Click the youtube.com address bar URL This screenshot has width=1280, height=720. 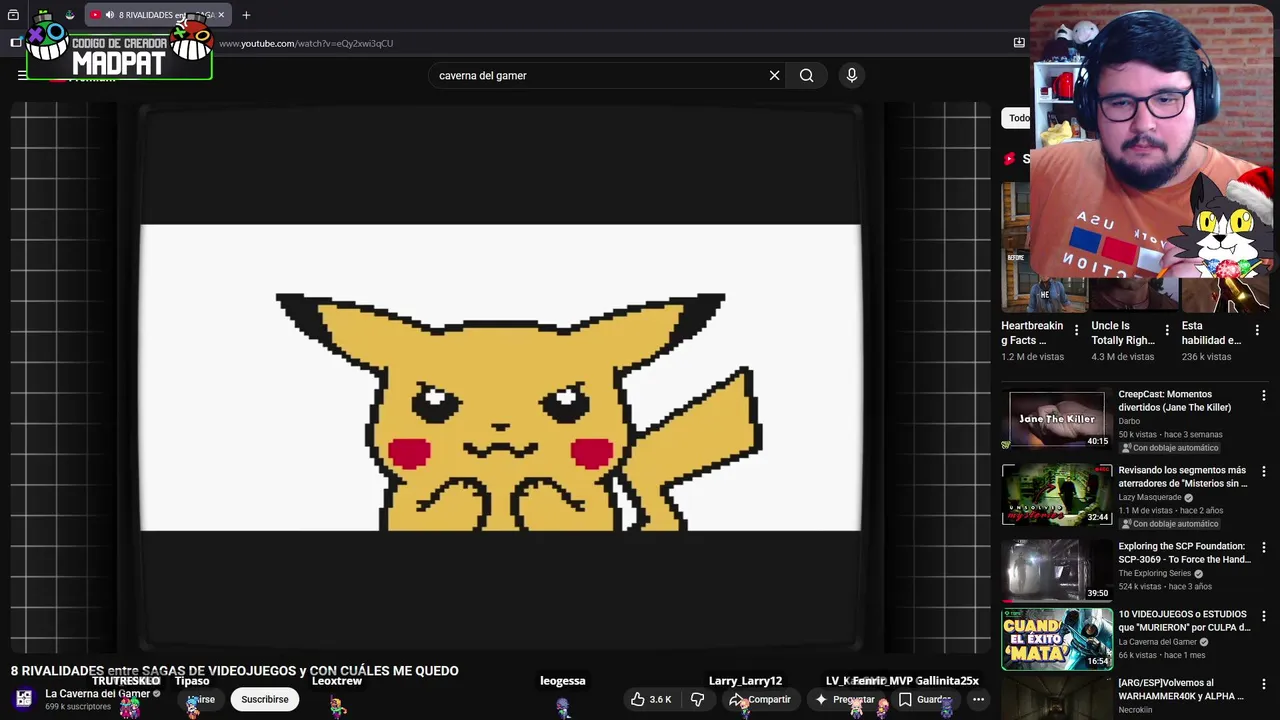(306, 43)
